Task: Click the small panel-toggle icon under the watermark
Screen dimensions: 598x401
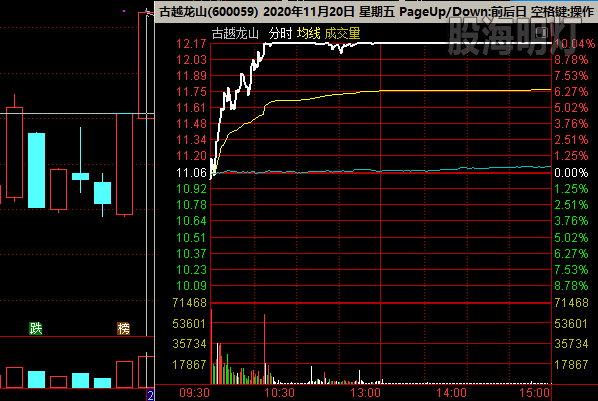Action: (543, 33)
